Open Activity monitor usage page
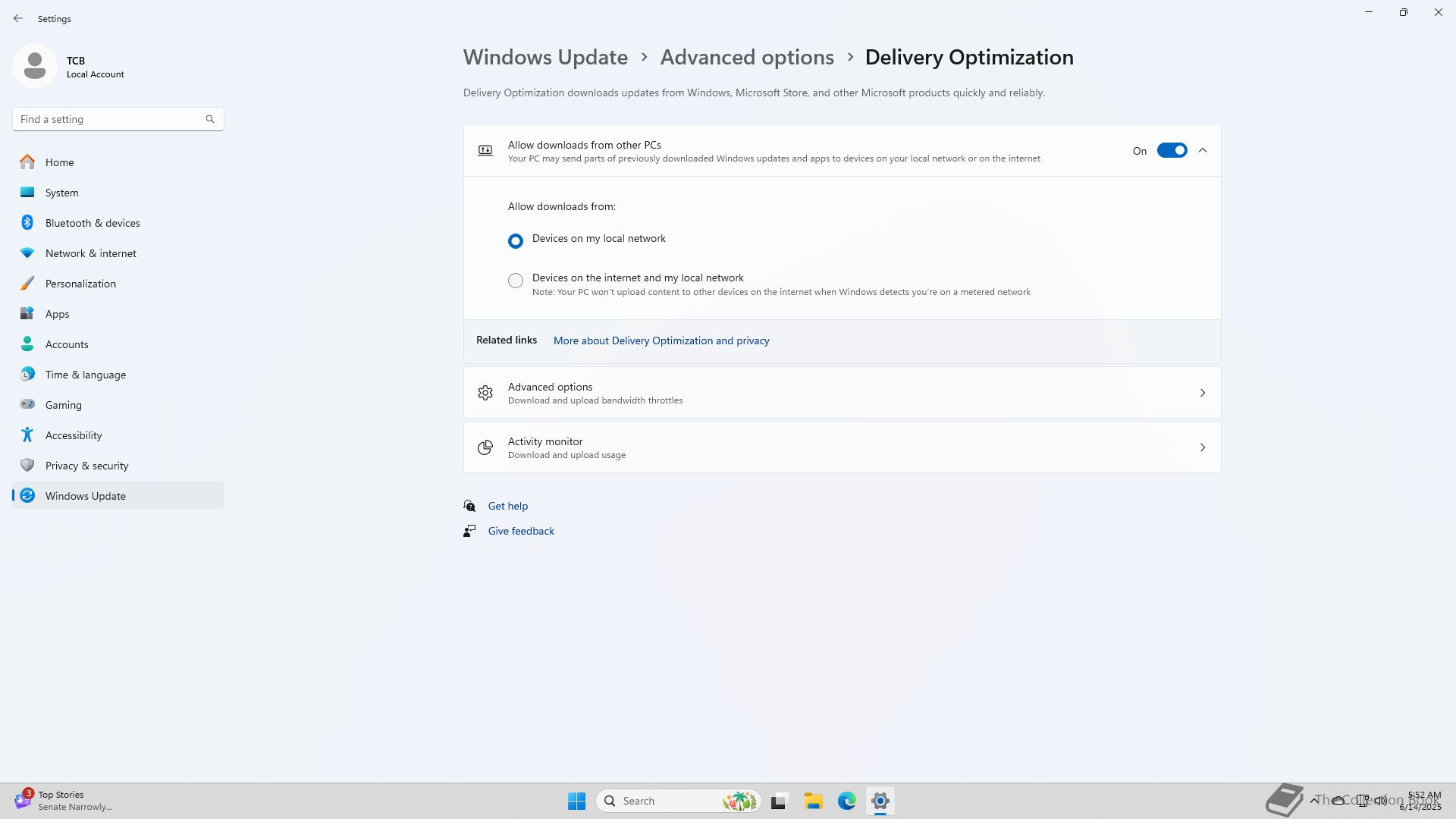Image resolution: width=1456 pixels, height=819 pixels. coord(842,447)
